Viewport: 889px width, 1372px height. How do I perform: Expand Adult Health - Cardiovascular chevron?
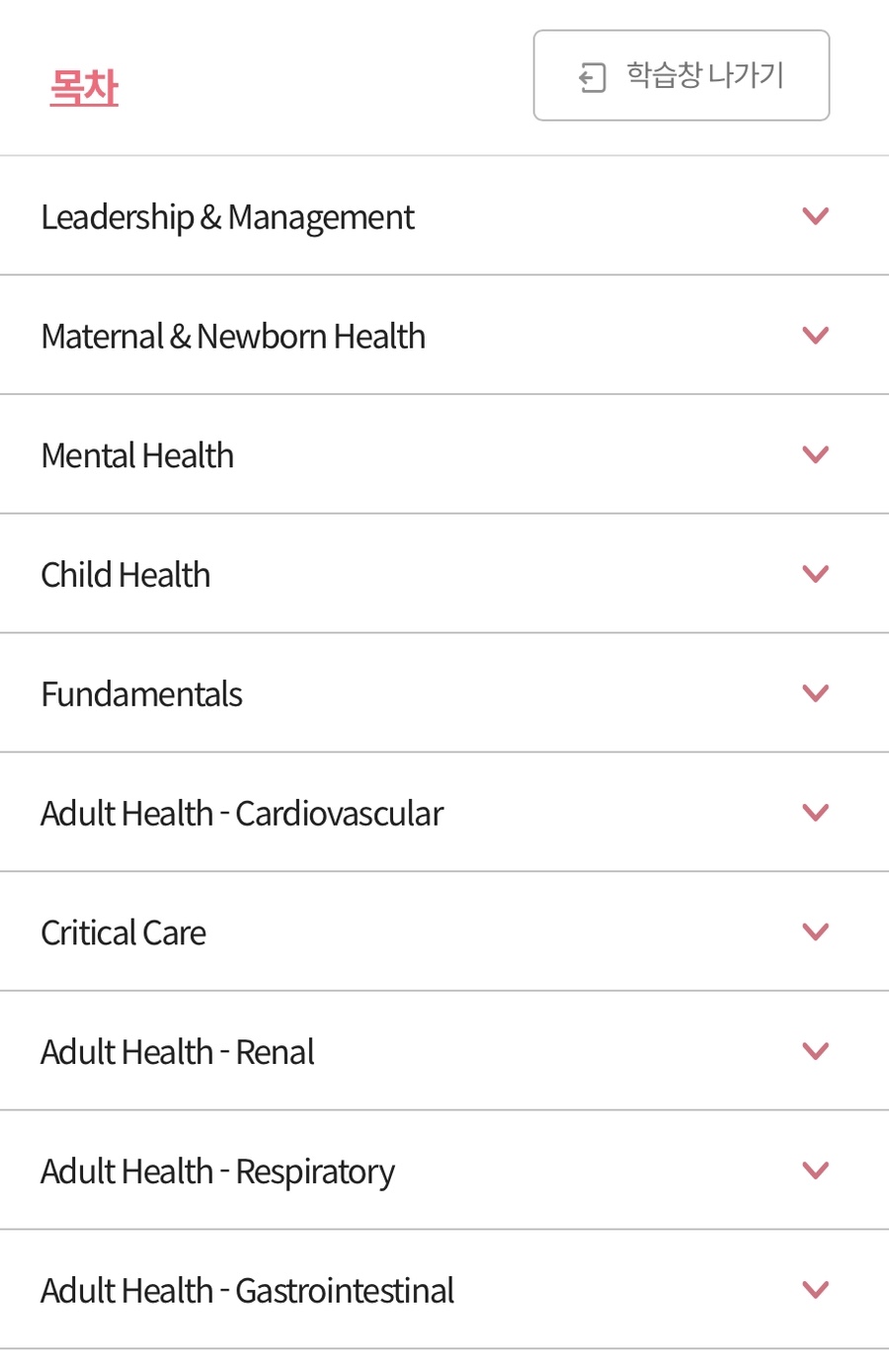click(815, 812)
